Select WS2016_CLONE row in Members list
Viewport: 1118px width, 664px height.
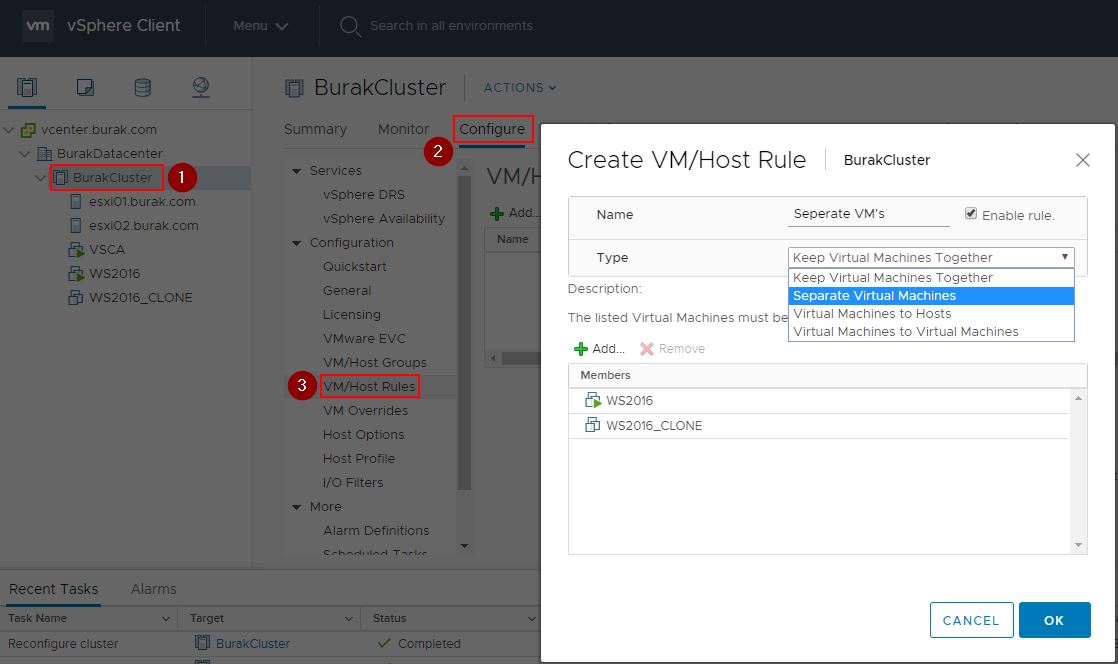(x=819, y=426)
